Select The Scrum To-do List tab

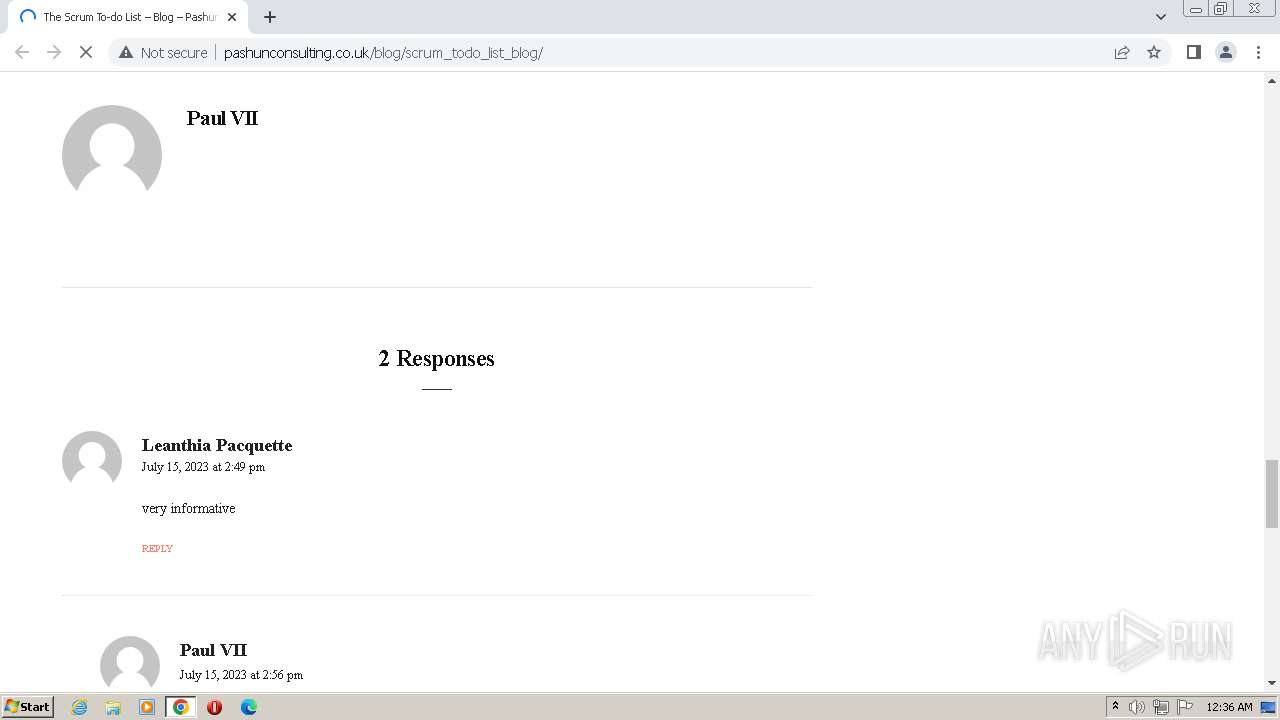[x=128, y=17]
